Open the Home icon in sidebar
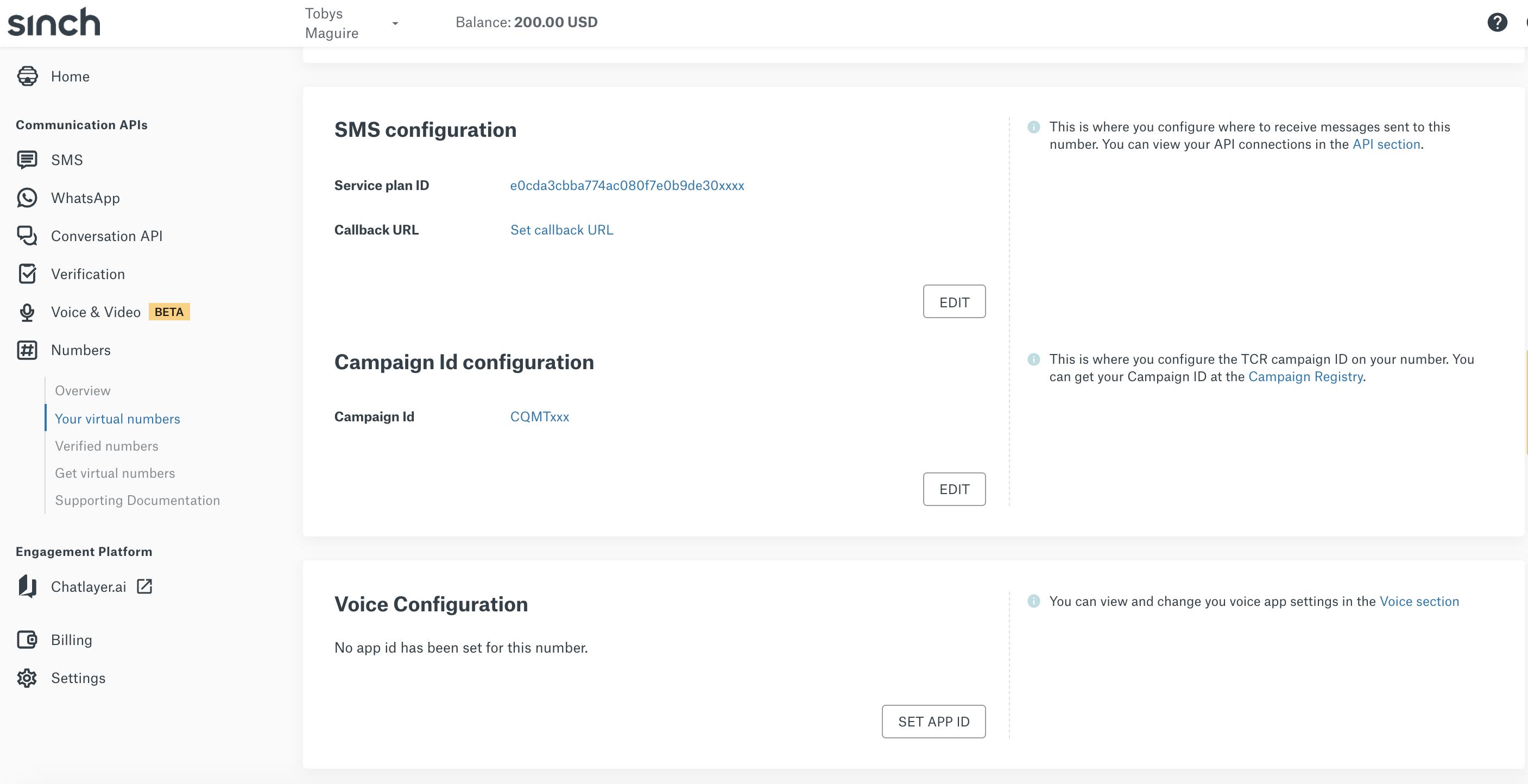The width and height of the screenshot is (1528, 784). click(x=27, y=77)
